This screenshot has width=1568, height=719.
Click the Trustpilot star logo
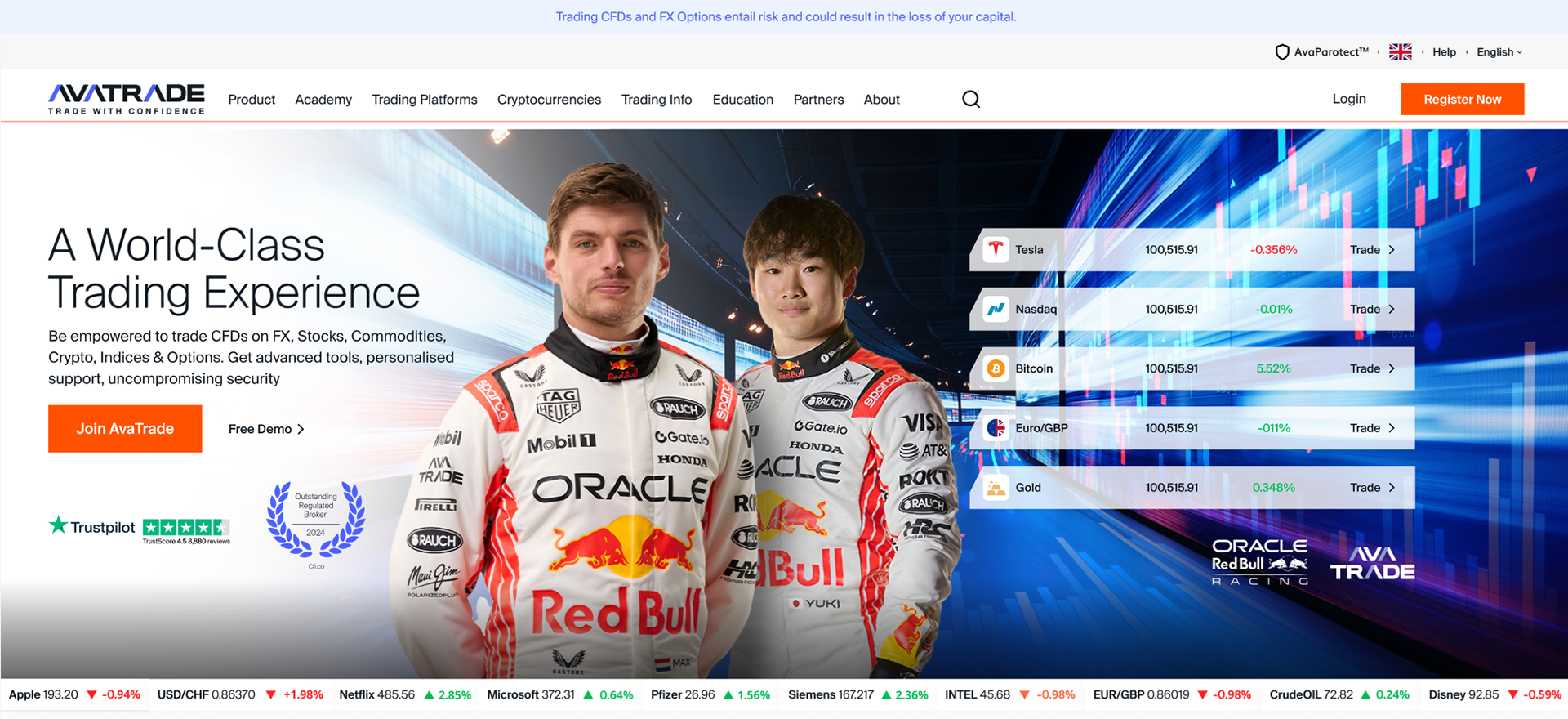(x=58, y=525)
